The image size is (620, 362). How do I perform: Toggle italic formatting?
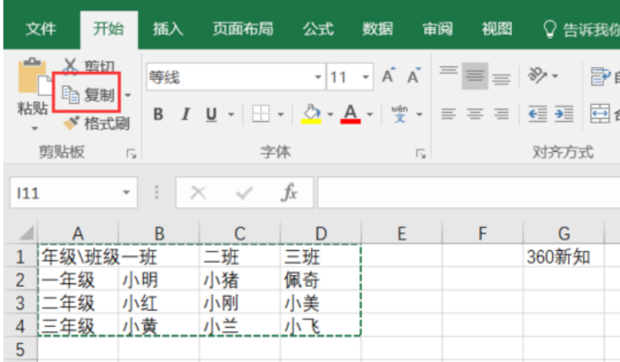(x=185, y=115)
